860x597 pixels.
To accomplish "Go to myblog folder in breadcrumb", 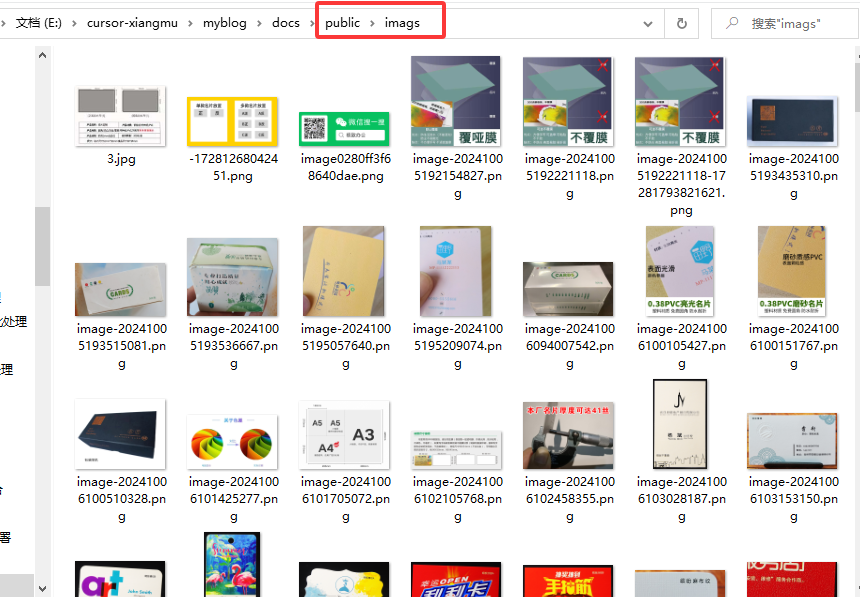I will coord(225,23).
